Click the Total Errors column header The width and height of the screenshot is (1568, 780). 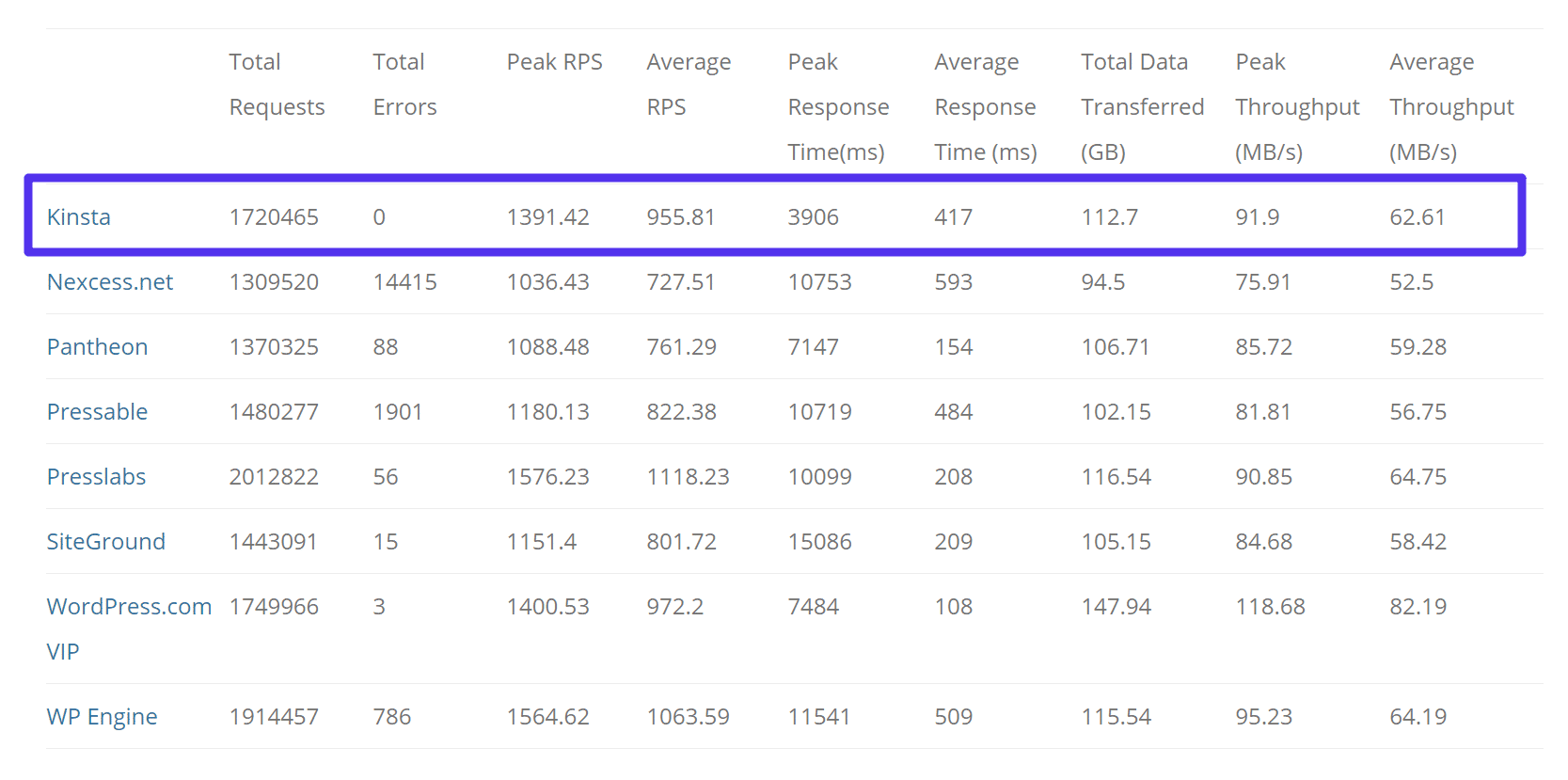tap(404, 85)
